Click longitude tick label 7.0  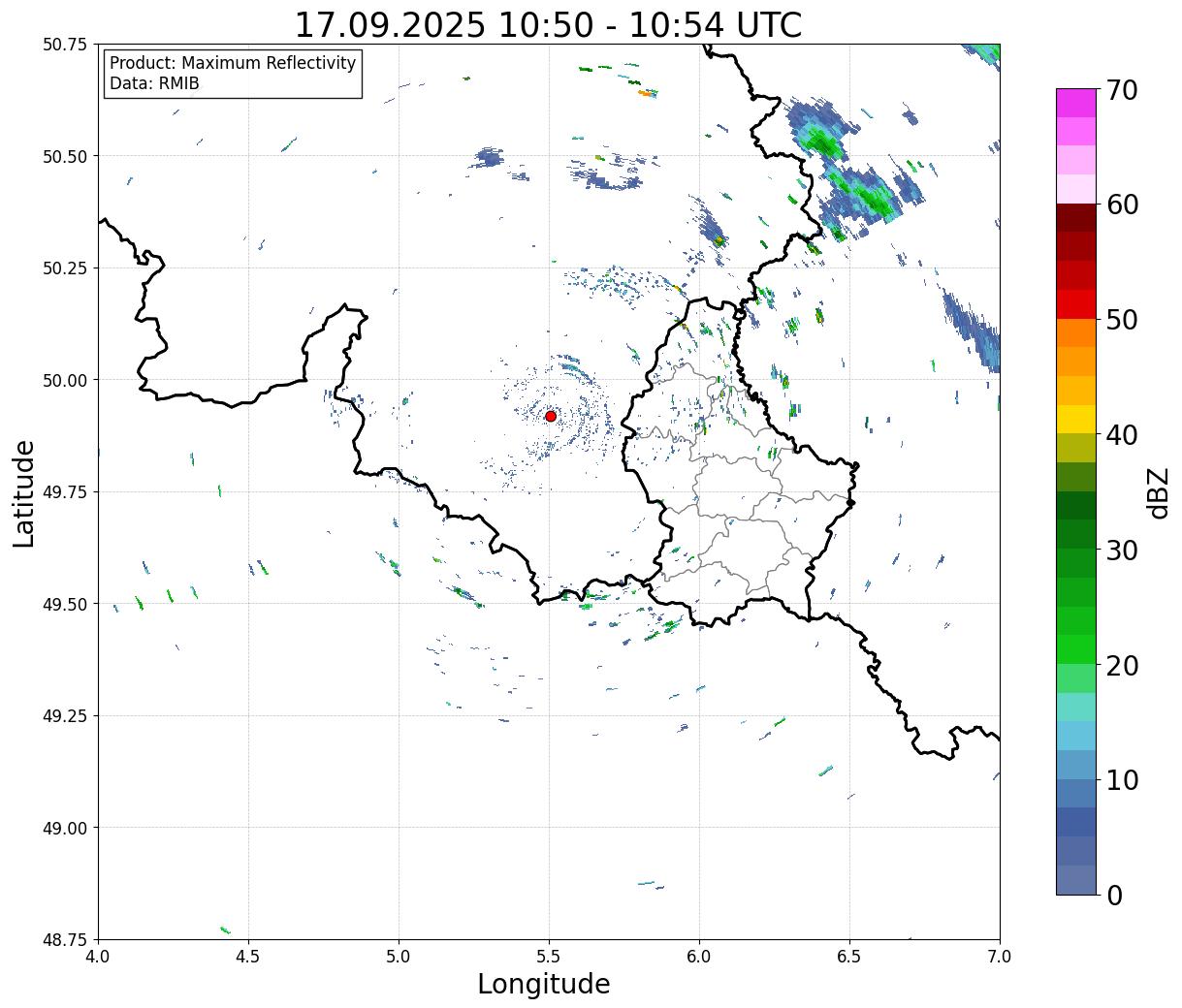point(1000,957)
